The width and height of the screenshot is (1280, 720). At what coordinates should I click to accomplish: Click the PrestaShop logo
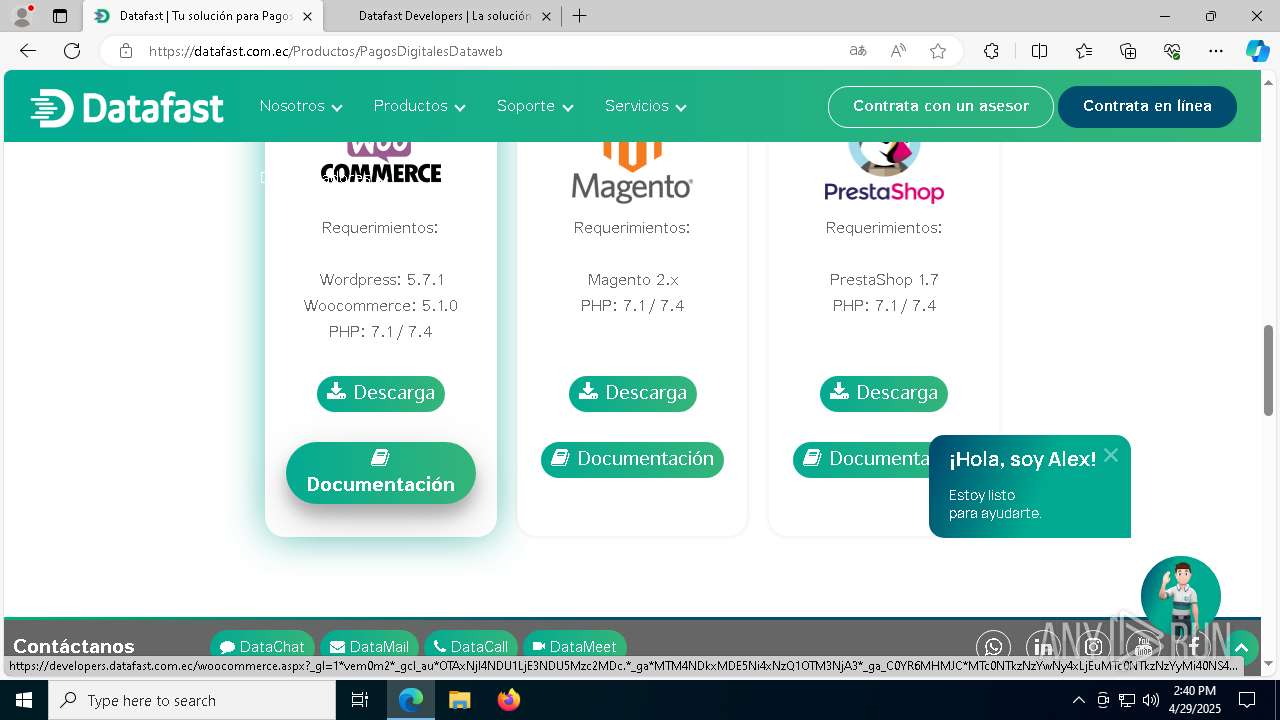884,172
